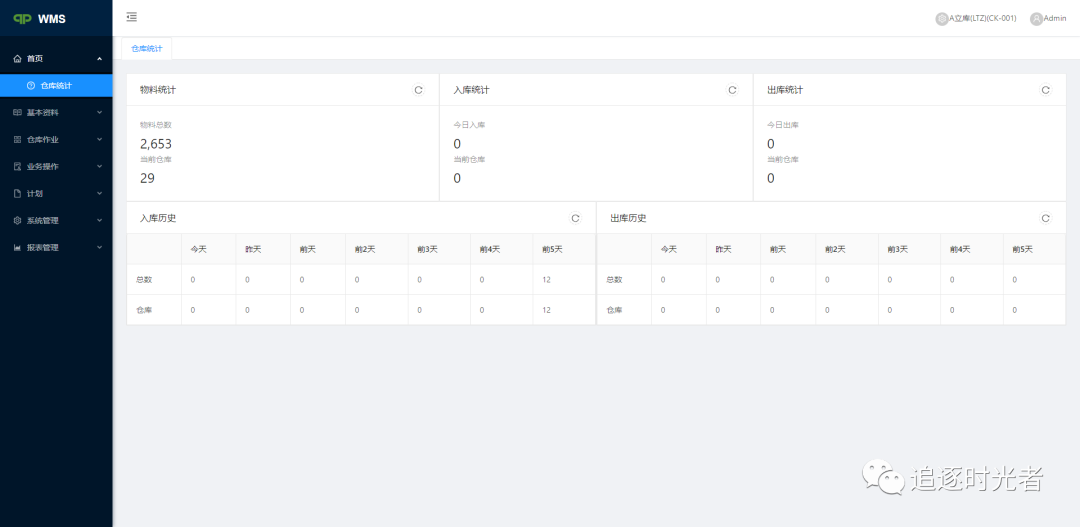Expand the 报表管理 menu
This screenshot has width=1080, height=527.
click(x=56, y=248)
